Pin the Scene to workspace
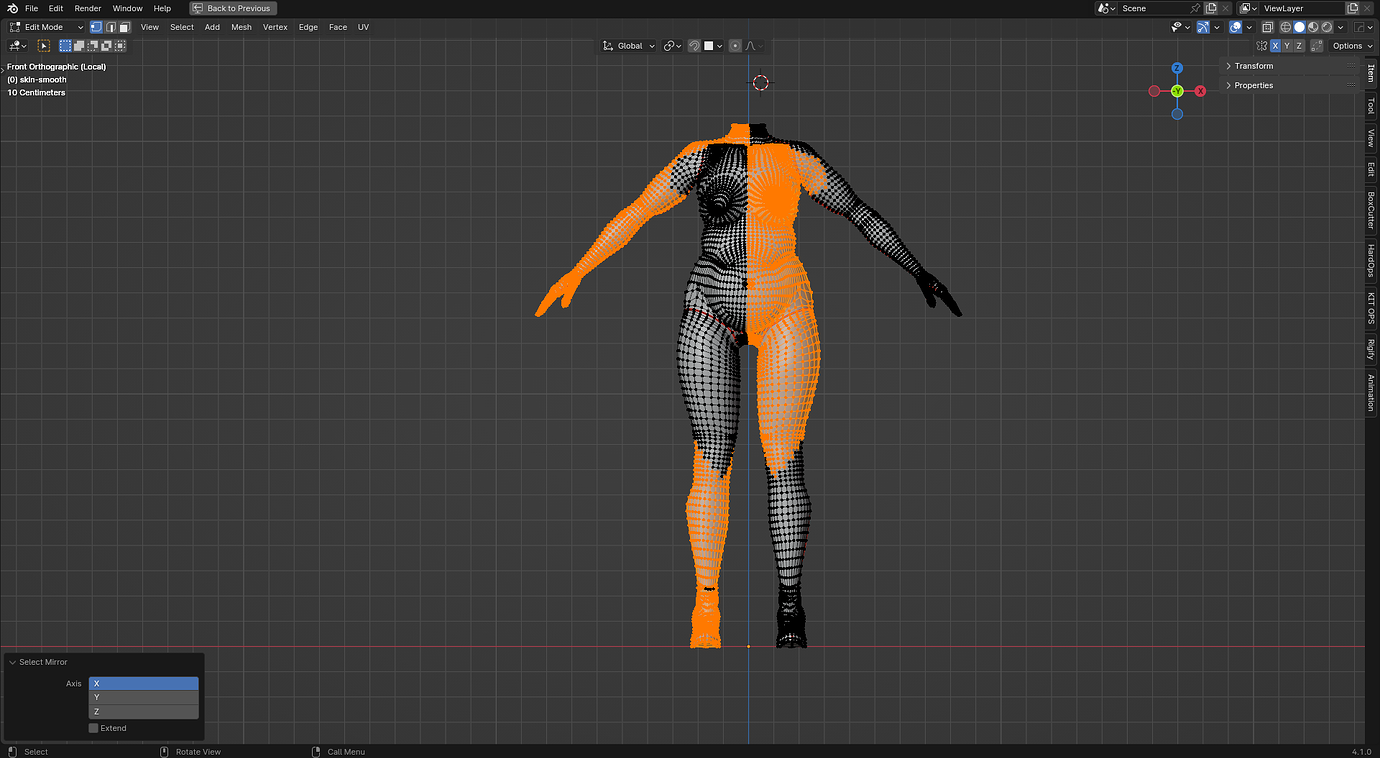Screen dimensions: 1380x758 1195,8
